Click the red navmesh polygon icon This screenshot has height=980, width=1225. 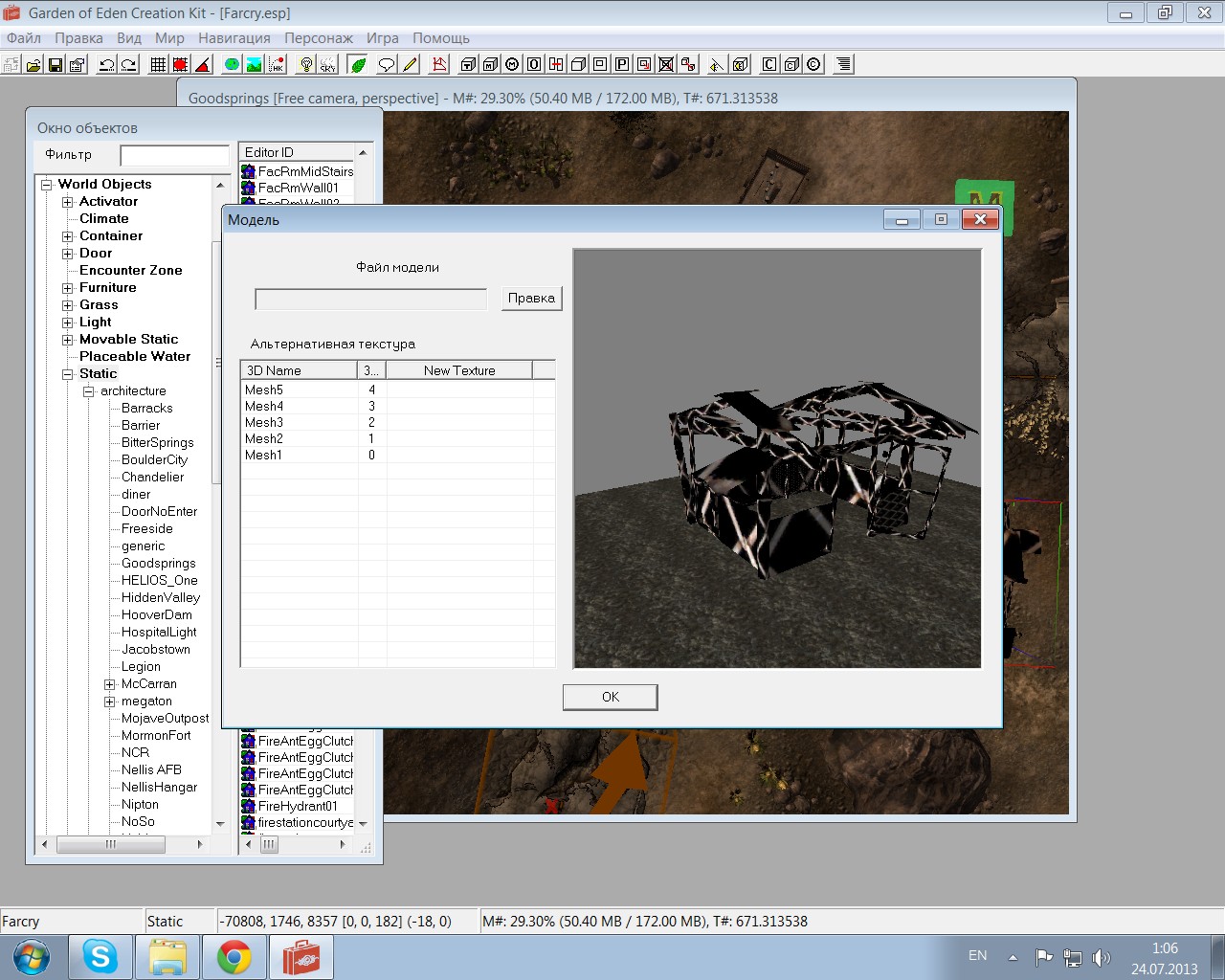tap(439, 64)
